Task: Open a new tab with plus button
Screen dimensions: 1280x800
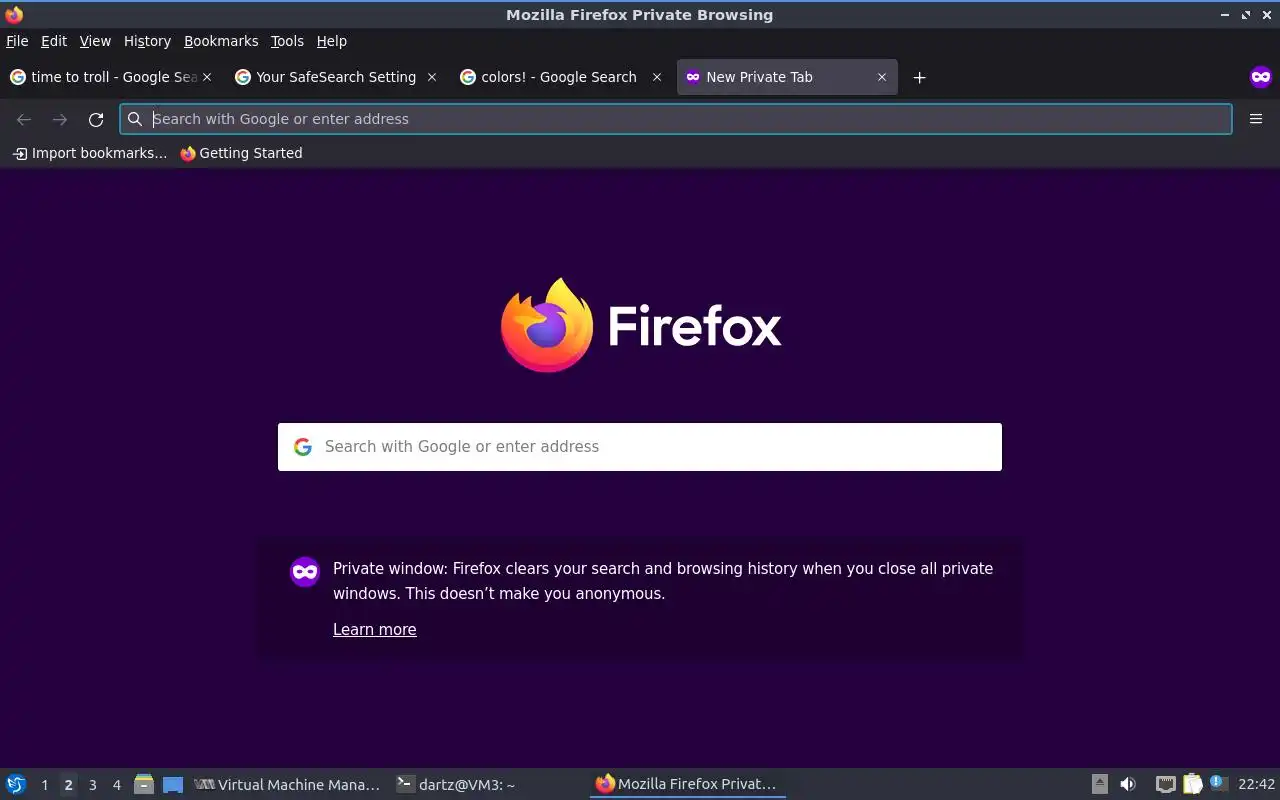Action: click(919, 77)
